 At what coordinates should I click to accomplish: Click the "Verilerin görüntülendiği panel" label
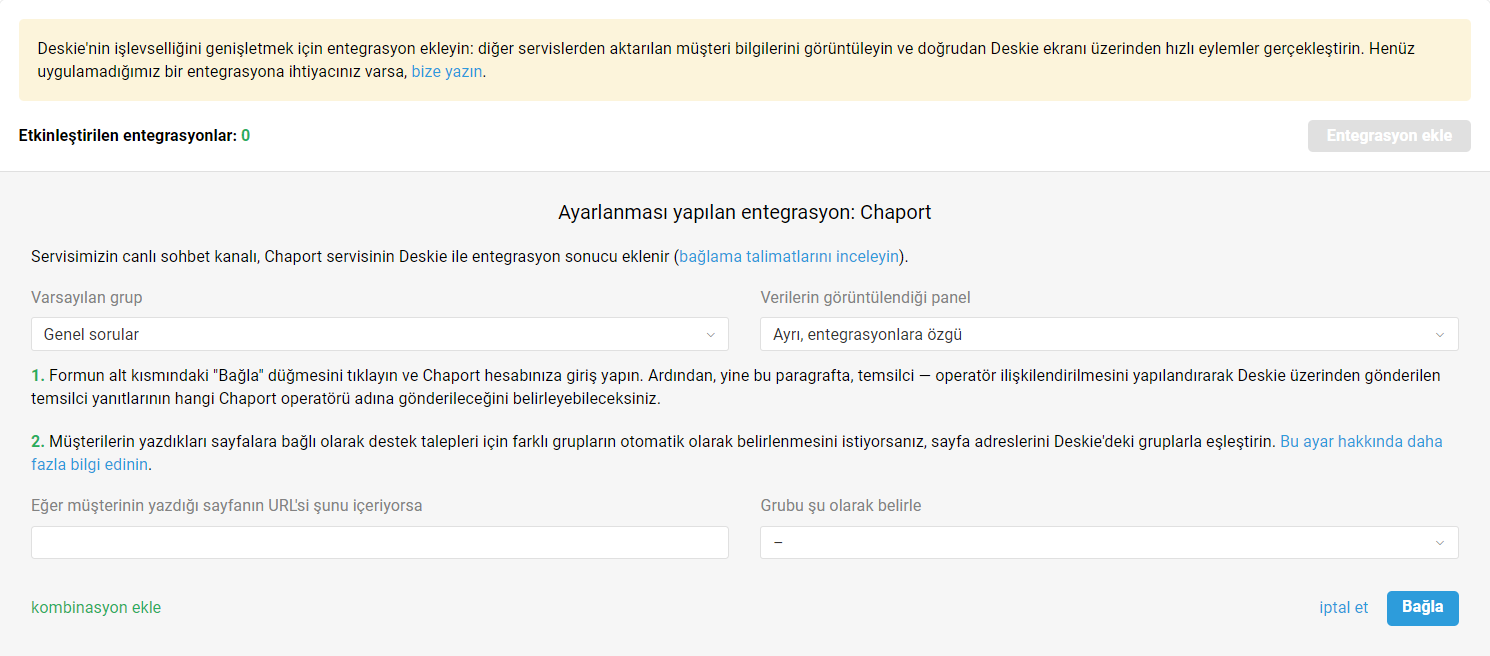pos(865,297)
